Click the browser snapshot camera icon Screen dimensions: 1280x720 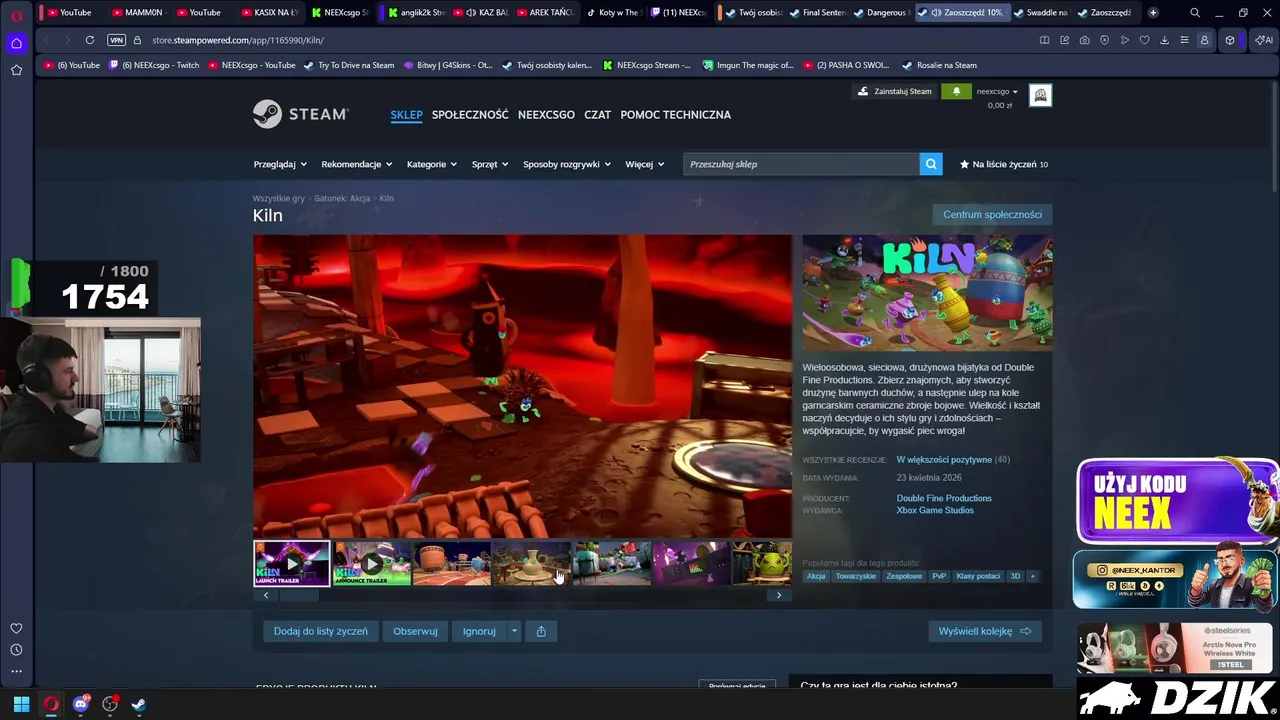click(1084, 40)
